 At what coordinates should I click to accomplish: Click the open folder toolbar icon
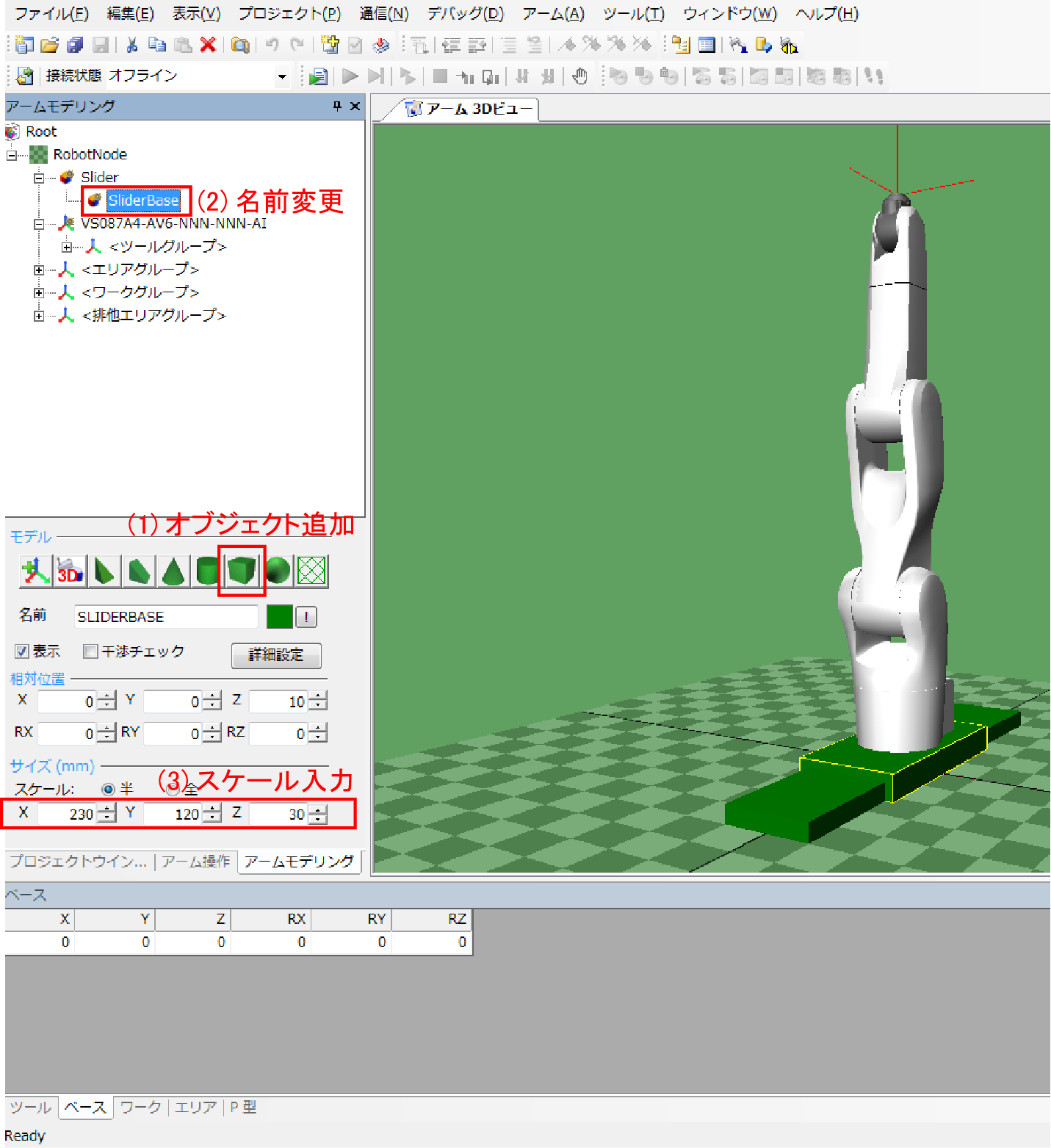coord(49,45)
